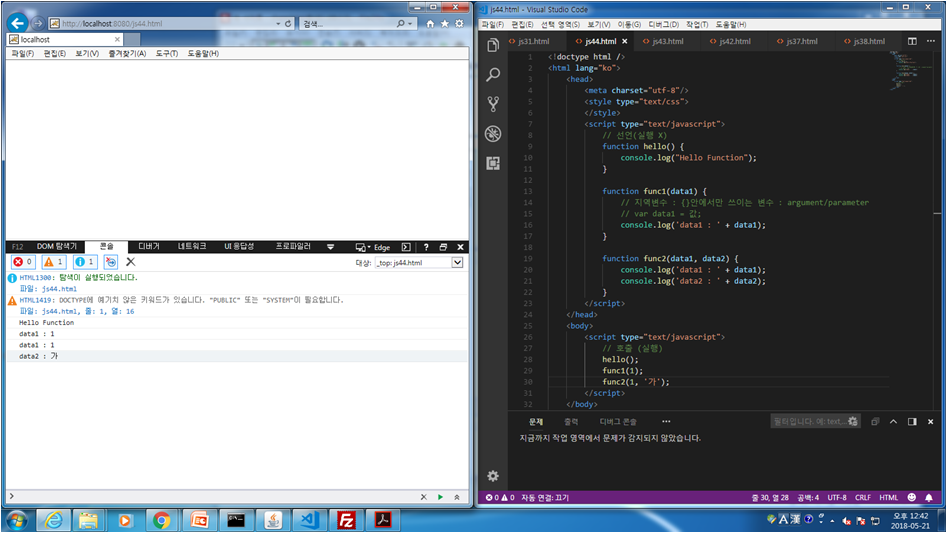This screenshot has width=947, height=533.
Task: Click the split editor icon in VS Code
Action: point(912,41)
